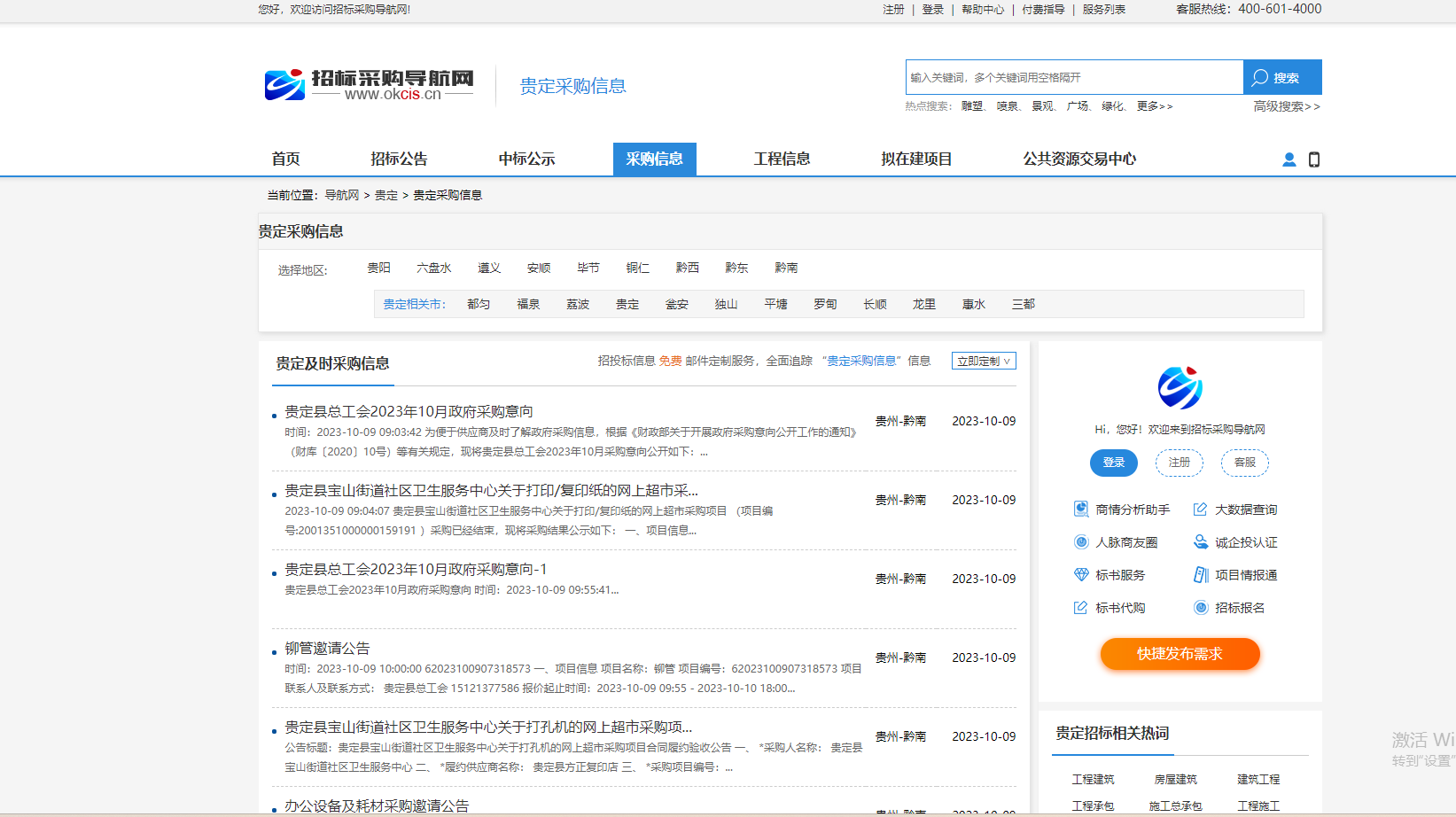Viewport: 1456px width, 817px height.
Task: Open 帮助中心 in top bar
Action: click(983, 10)
